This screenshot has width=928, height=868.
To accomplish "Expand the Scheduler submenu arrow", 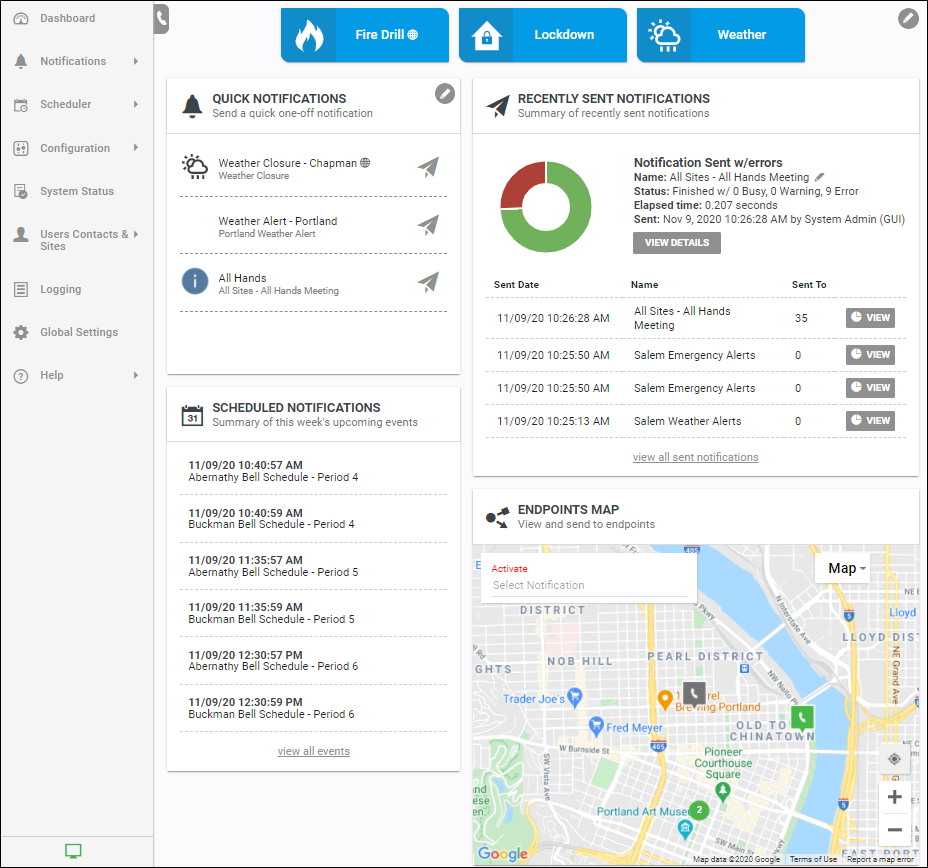I will [136, 104].
